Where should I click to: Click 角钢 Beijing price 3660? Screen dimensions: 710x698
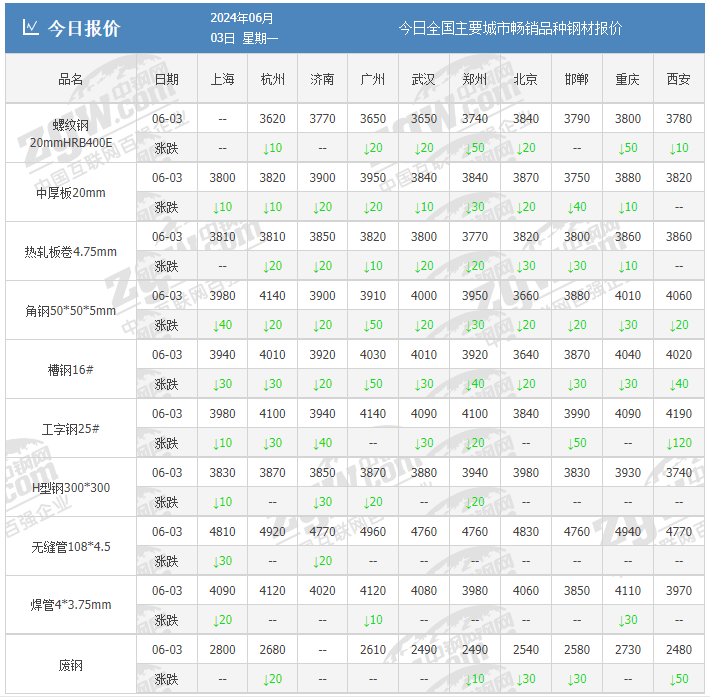pos(526,296)
